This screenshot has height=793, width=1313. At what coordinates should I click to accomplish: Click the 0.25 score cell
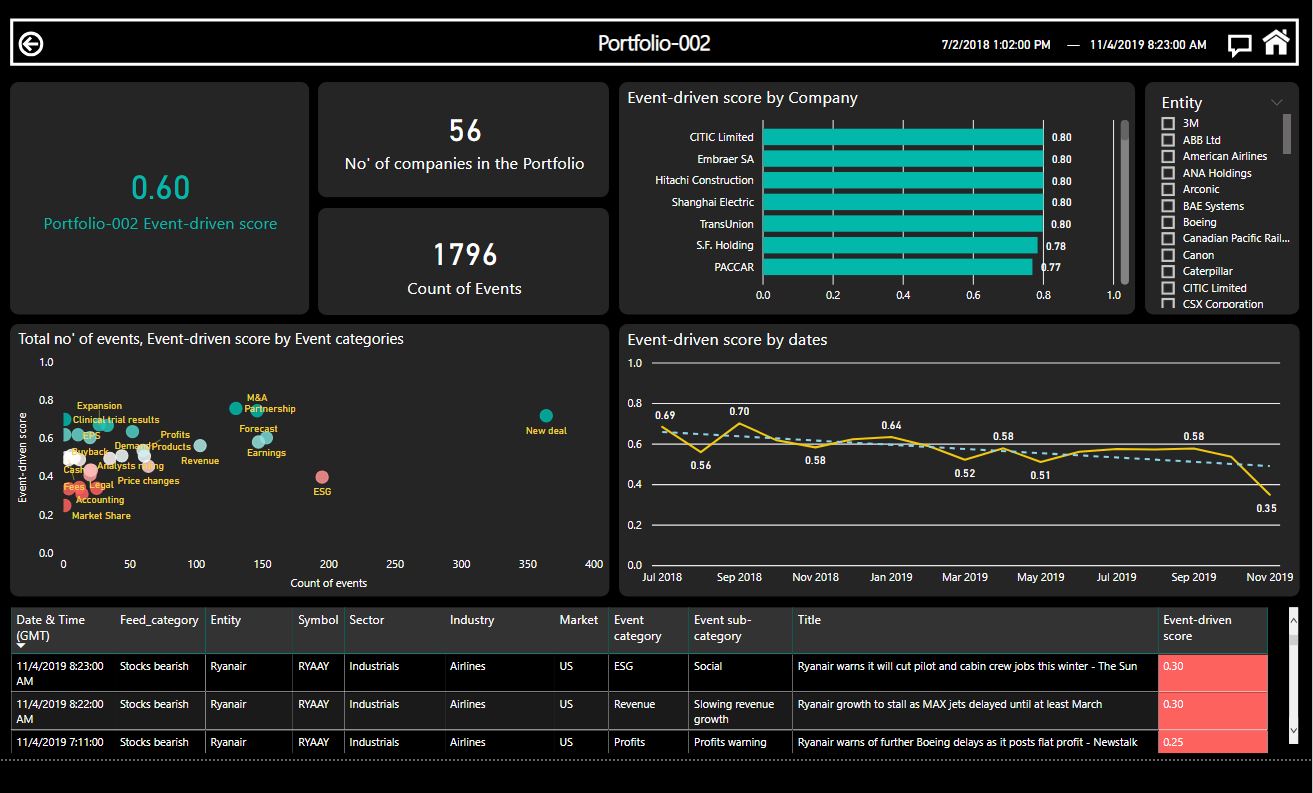[1213, 742]
